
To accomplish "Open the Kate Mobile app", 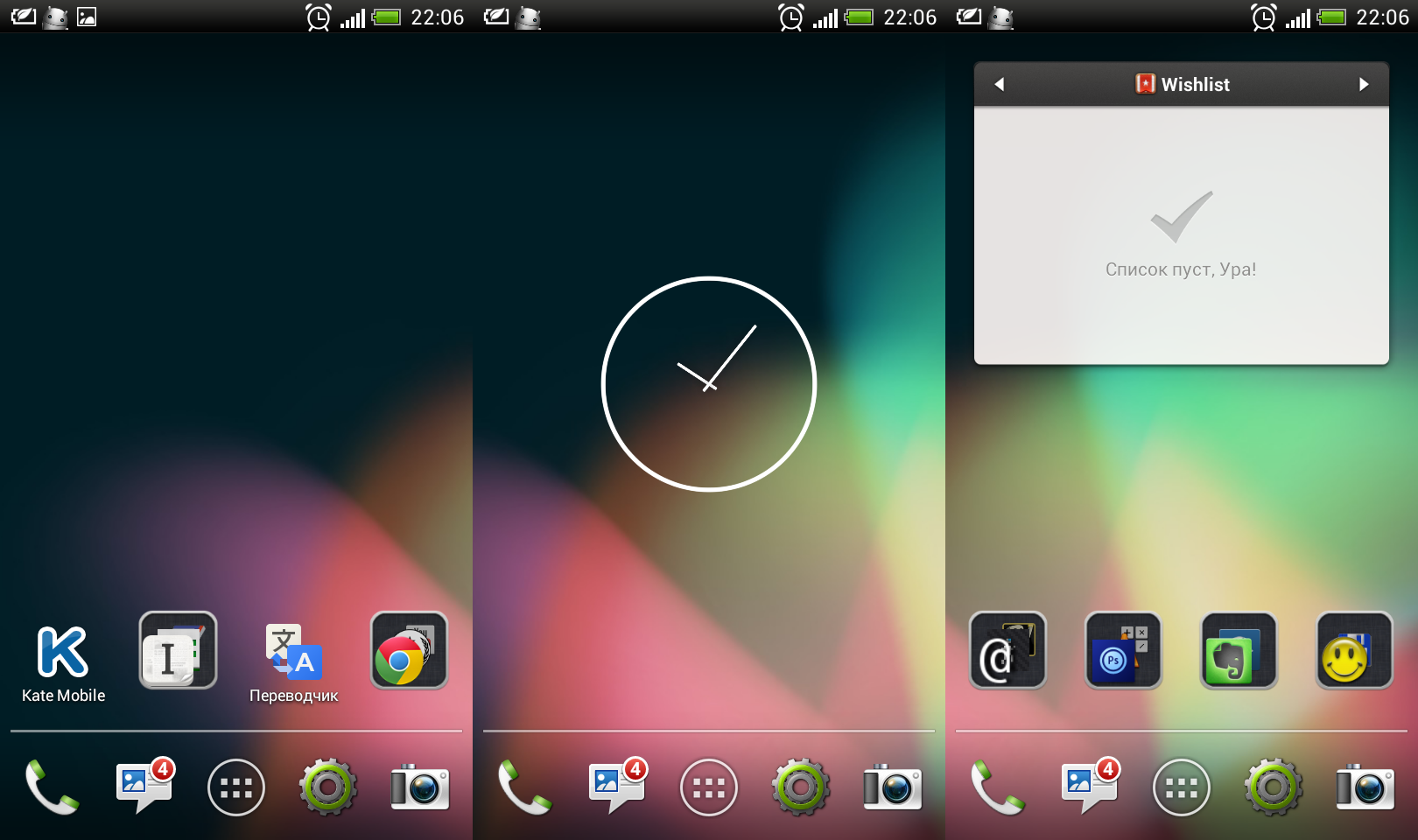I will pyautogui.click(x=63, y=663).
